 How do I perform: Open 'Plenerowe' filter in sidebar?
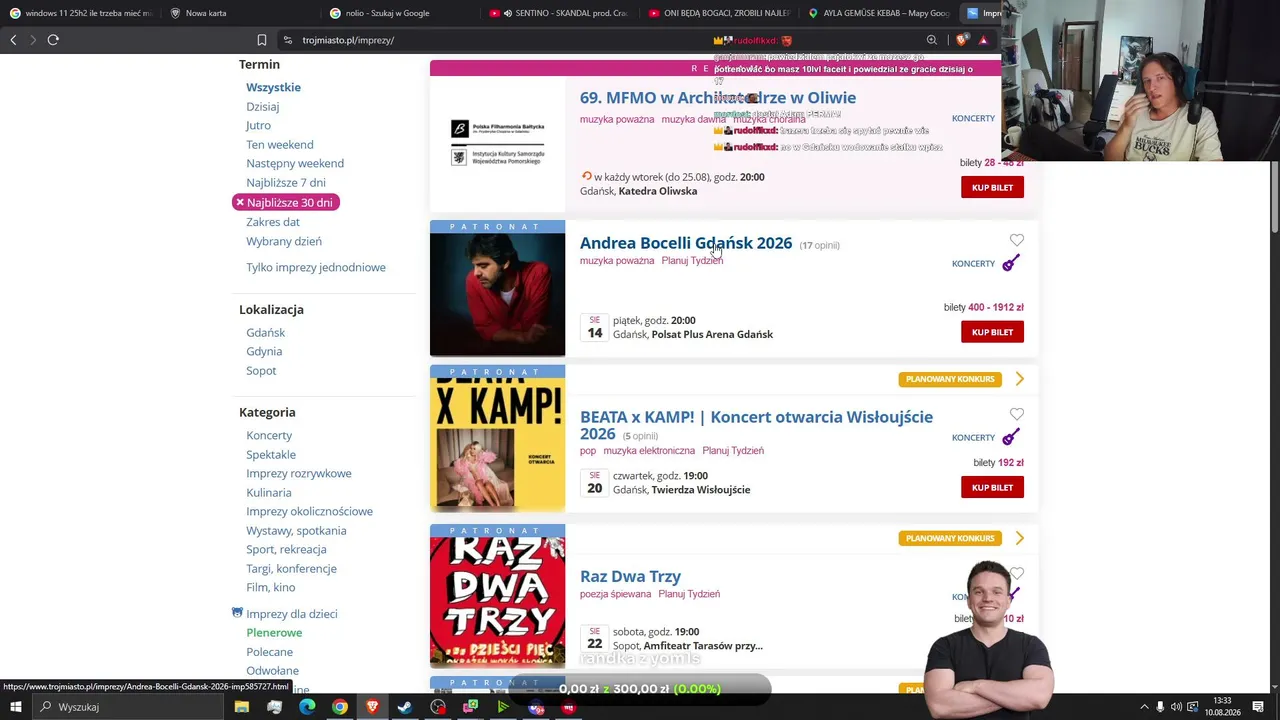pyautogui.click(x=274, y=633)
